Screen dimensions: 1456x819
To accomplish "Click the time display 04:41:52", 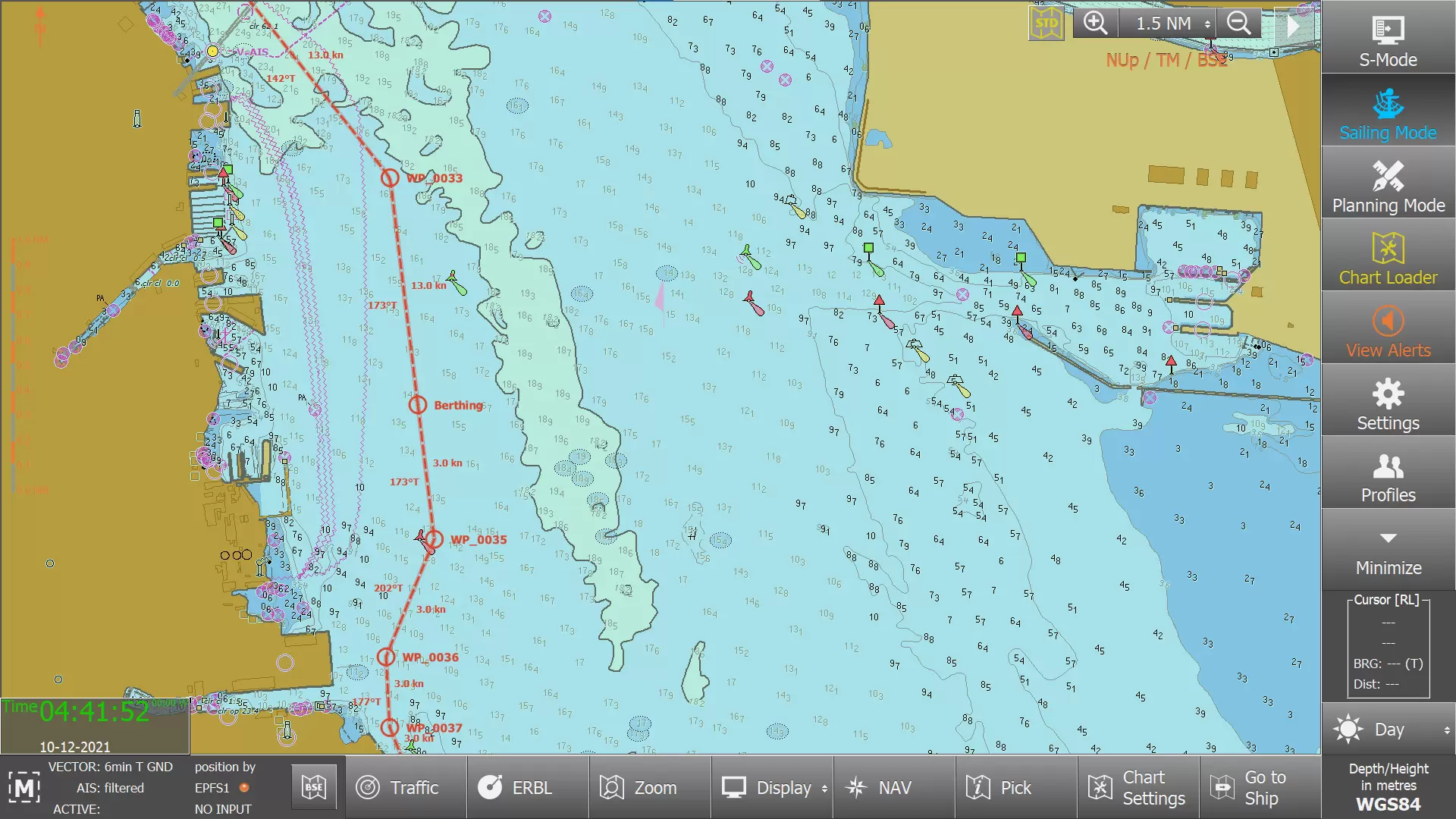I will click(95, 712).
